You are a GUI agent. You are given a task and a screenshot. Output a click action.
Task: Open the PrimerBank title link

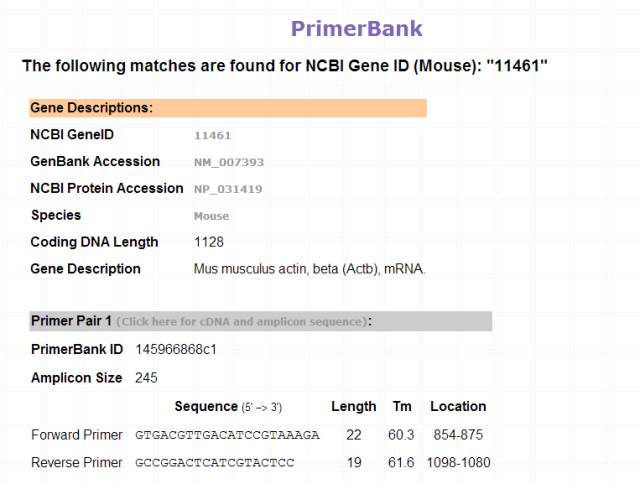coord(356,29)
